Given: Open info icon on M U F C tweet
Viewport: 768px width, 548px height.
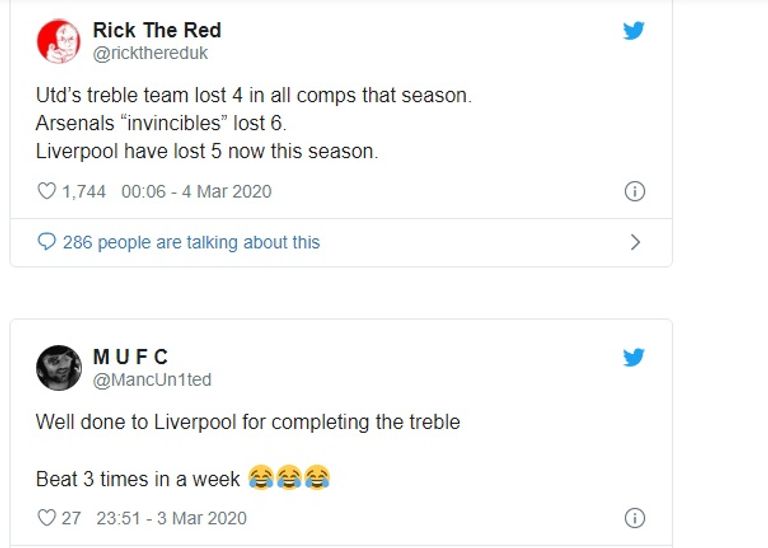Looking at the screenshot, I should point(634,518).
